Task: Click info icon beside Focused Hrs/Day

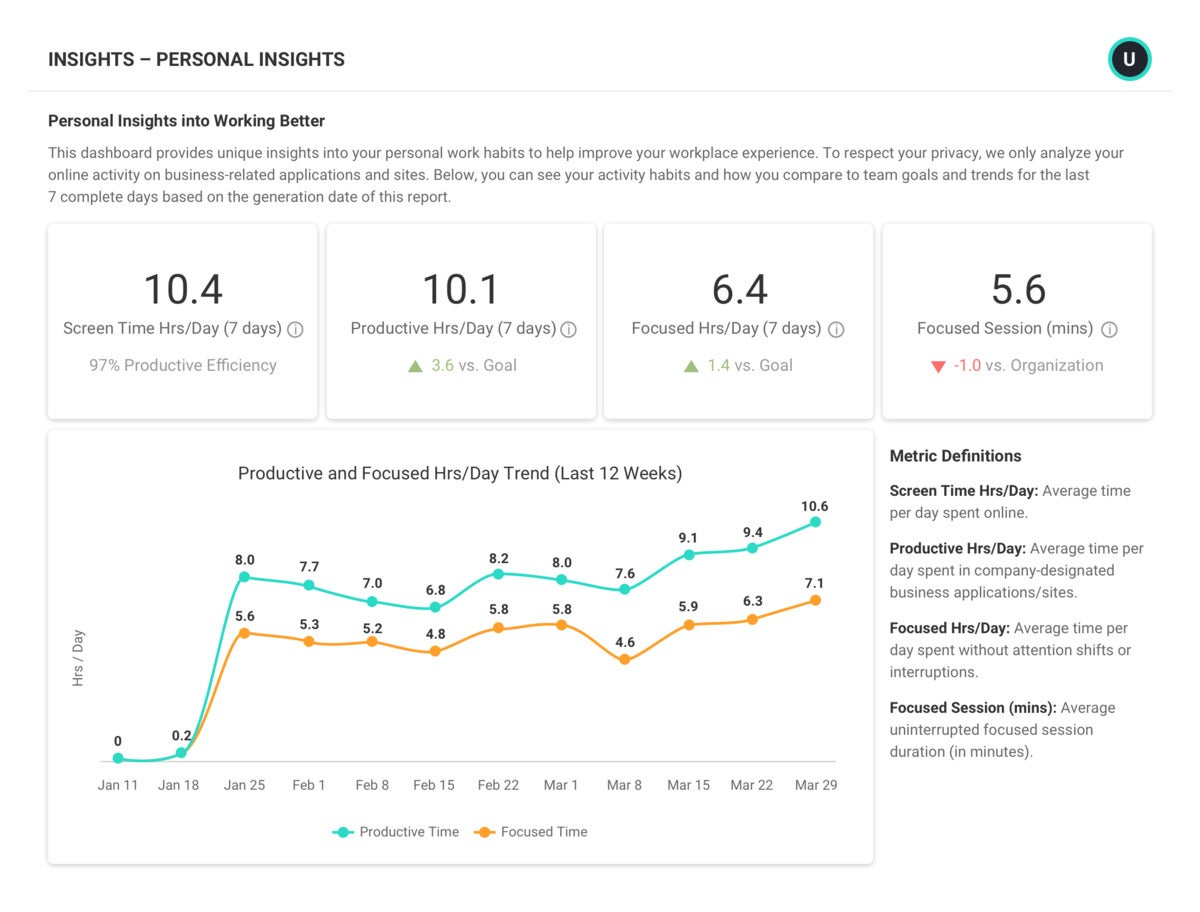Action: (836, 329)
